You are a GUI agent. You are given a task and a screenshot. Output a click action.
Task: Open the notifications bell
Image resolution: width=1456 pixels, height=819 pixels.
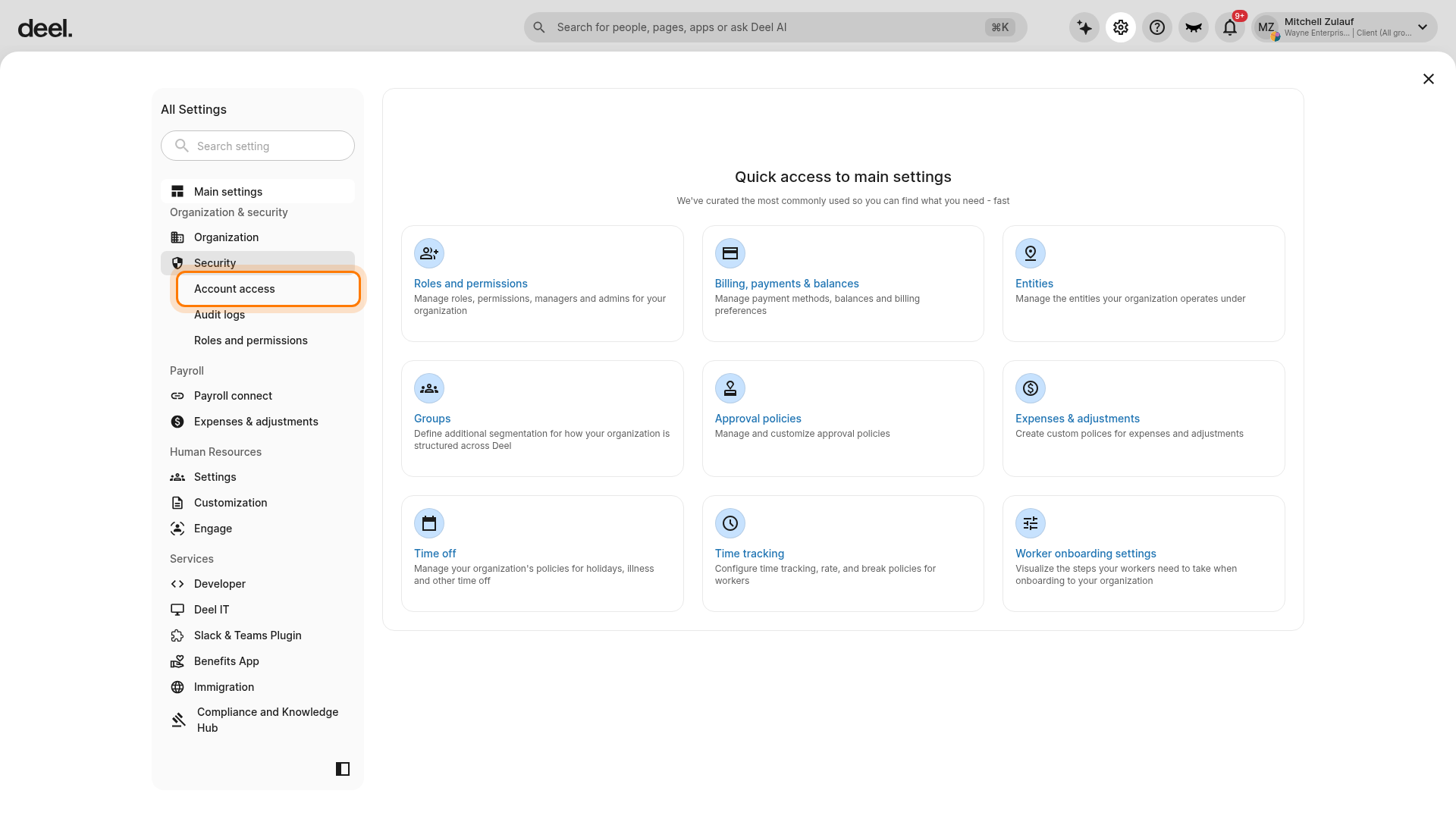(x=1230, y=27)
